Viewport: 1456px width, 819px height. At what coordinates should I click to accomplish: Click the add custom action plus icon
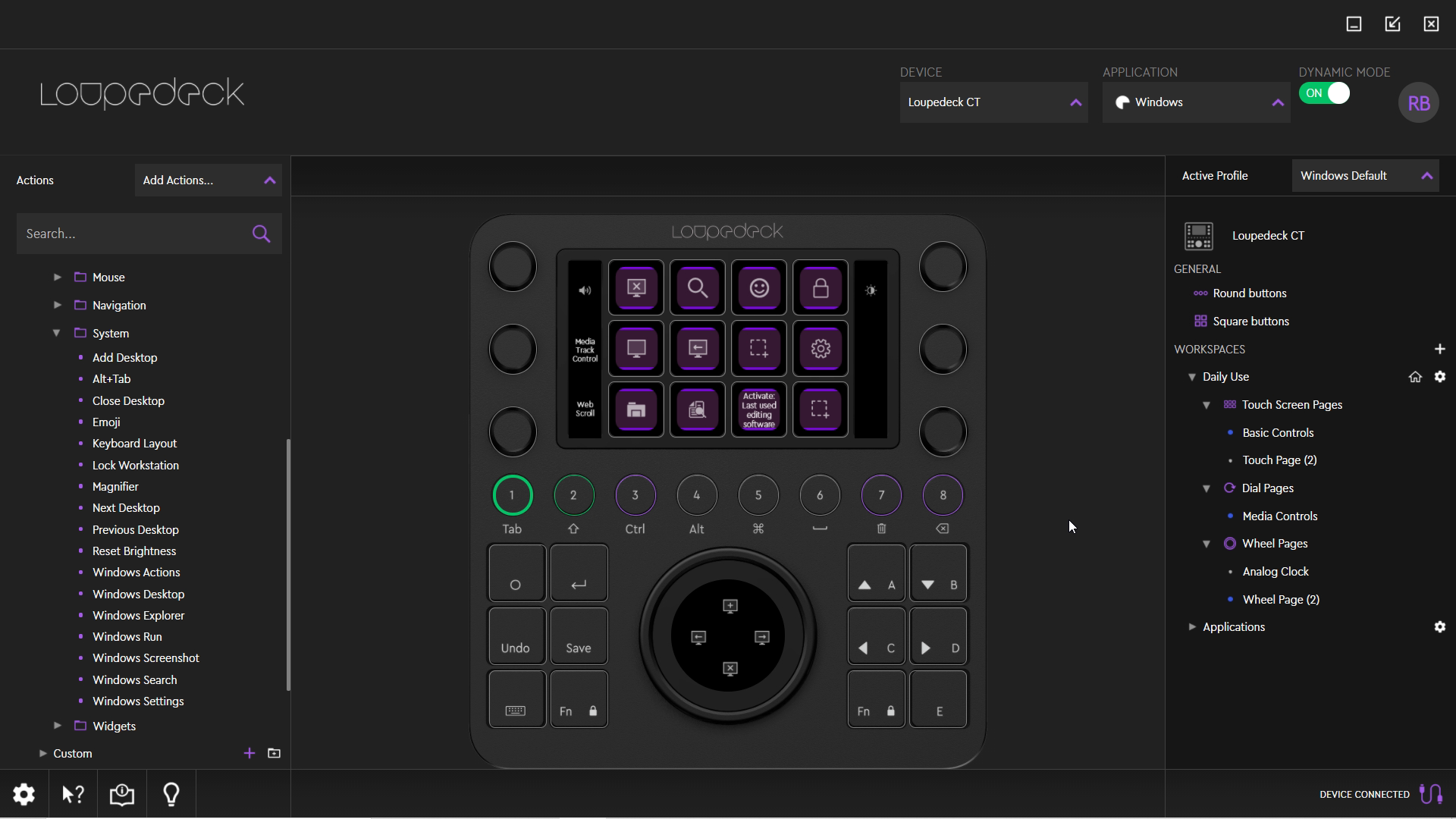pos(249,753)
